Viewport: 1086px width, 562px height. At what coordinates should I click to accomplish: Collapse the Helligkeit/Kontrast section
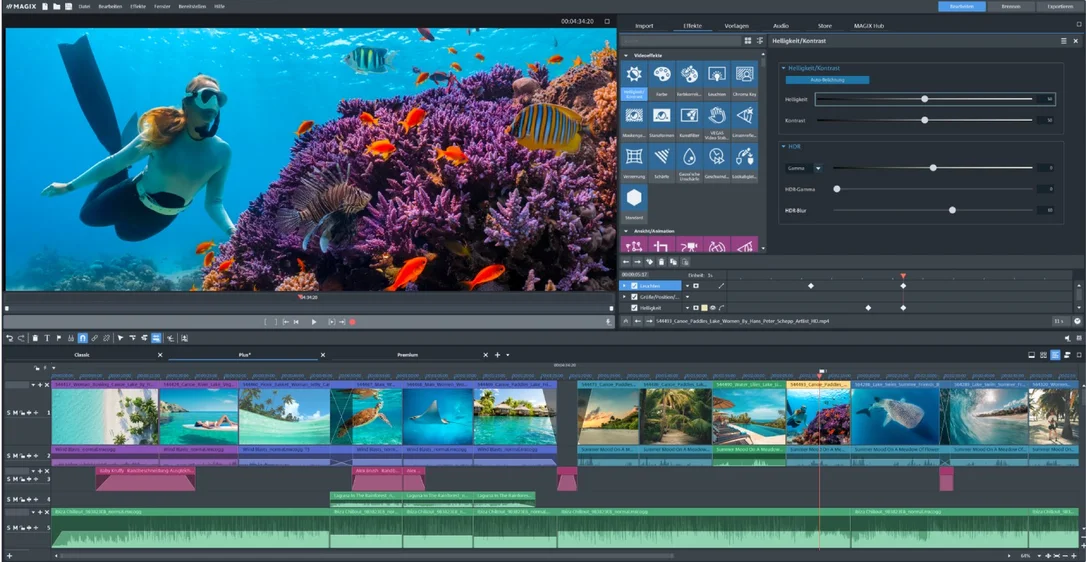click(784, 69)
